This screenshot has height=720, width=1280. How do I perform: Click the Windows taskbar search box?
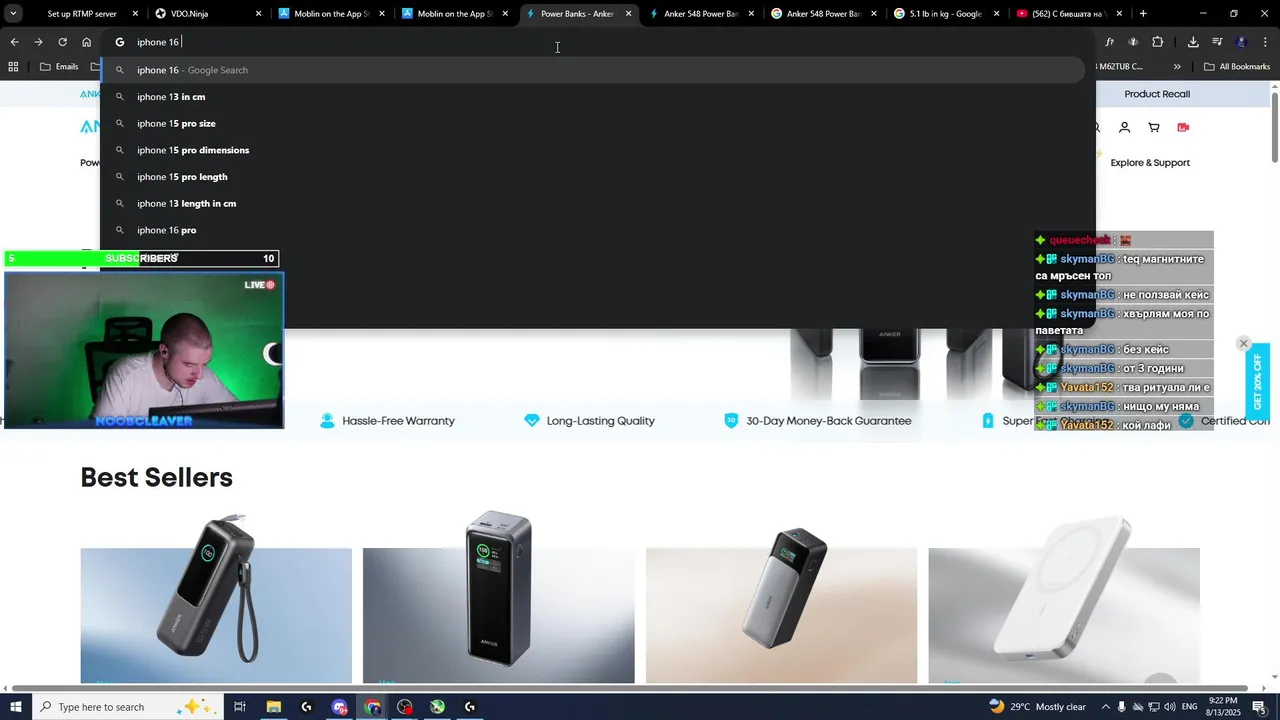[126, 707]
